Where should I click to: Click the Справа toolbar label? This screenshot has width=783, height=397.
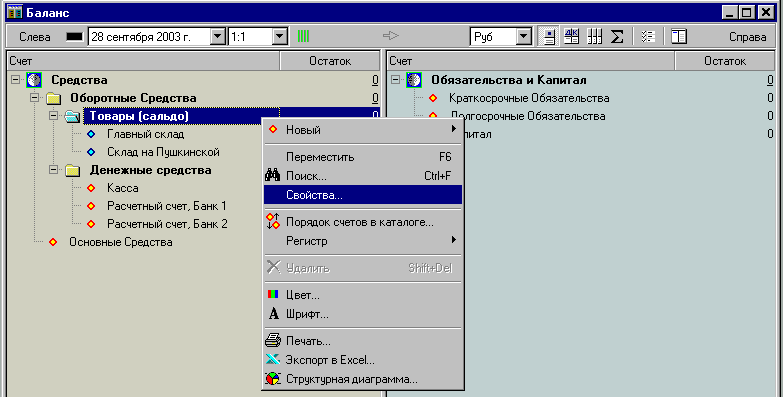pos(747,37)
